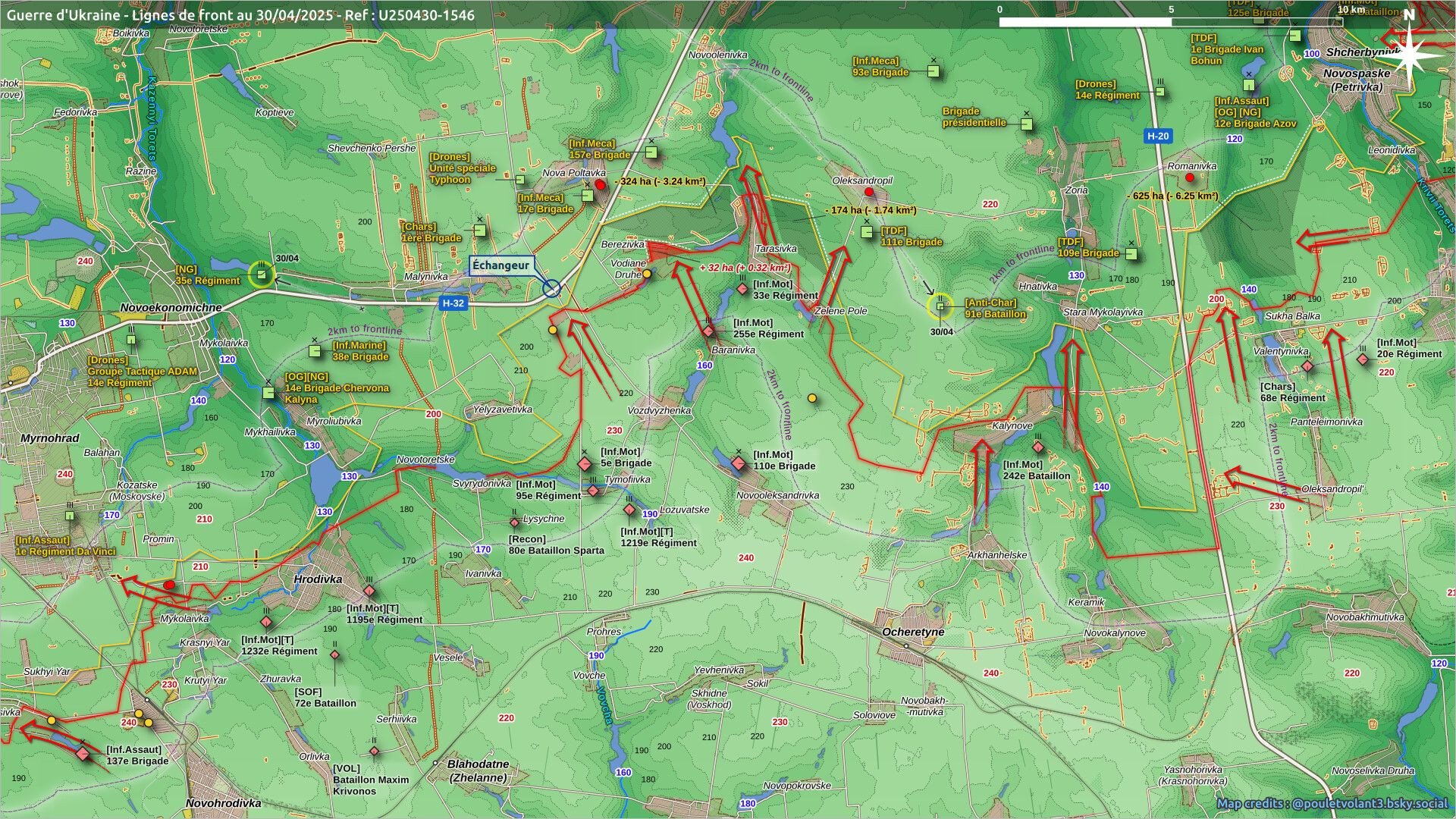Select the circled 35e Régiment marker
Screen dimensions: 1456x819
pyautogui.click(x=262, y=275)
